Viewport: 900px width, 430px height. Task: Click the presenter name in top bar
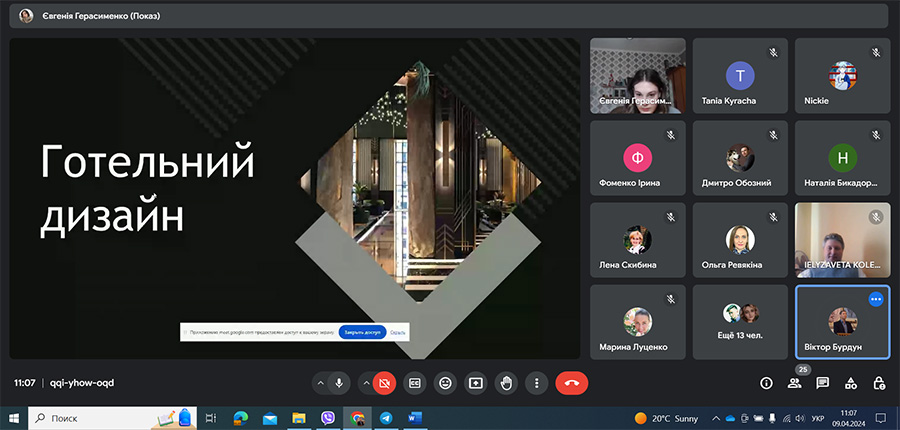(x=101, y=16)
